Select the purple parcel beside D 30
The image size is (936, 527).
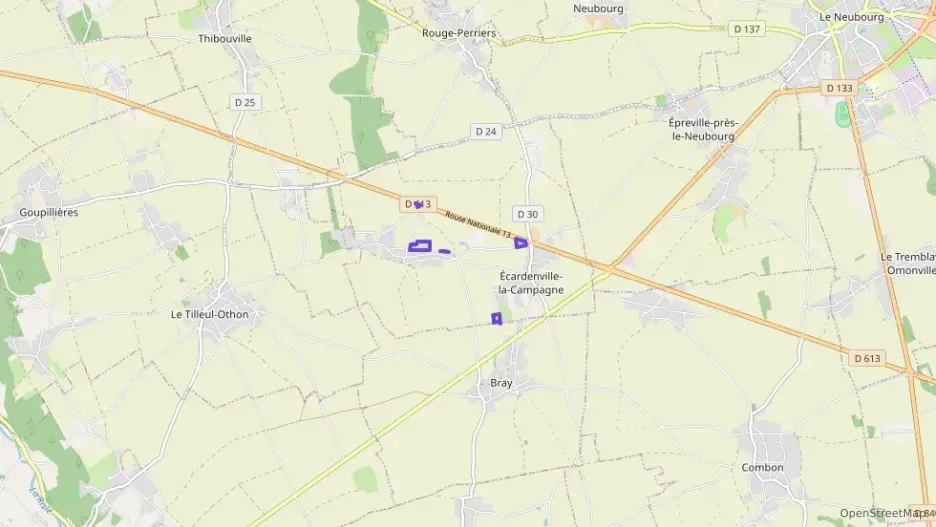[521, 243]
